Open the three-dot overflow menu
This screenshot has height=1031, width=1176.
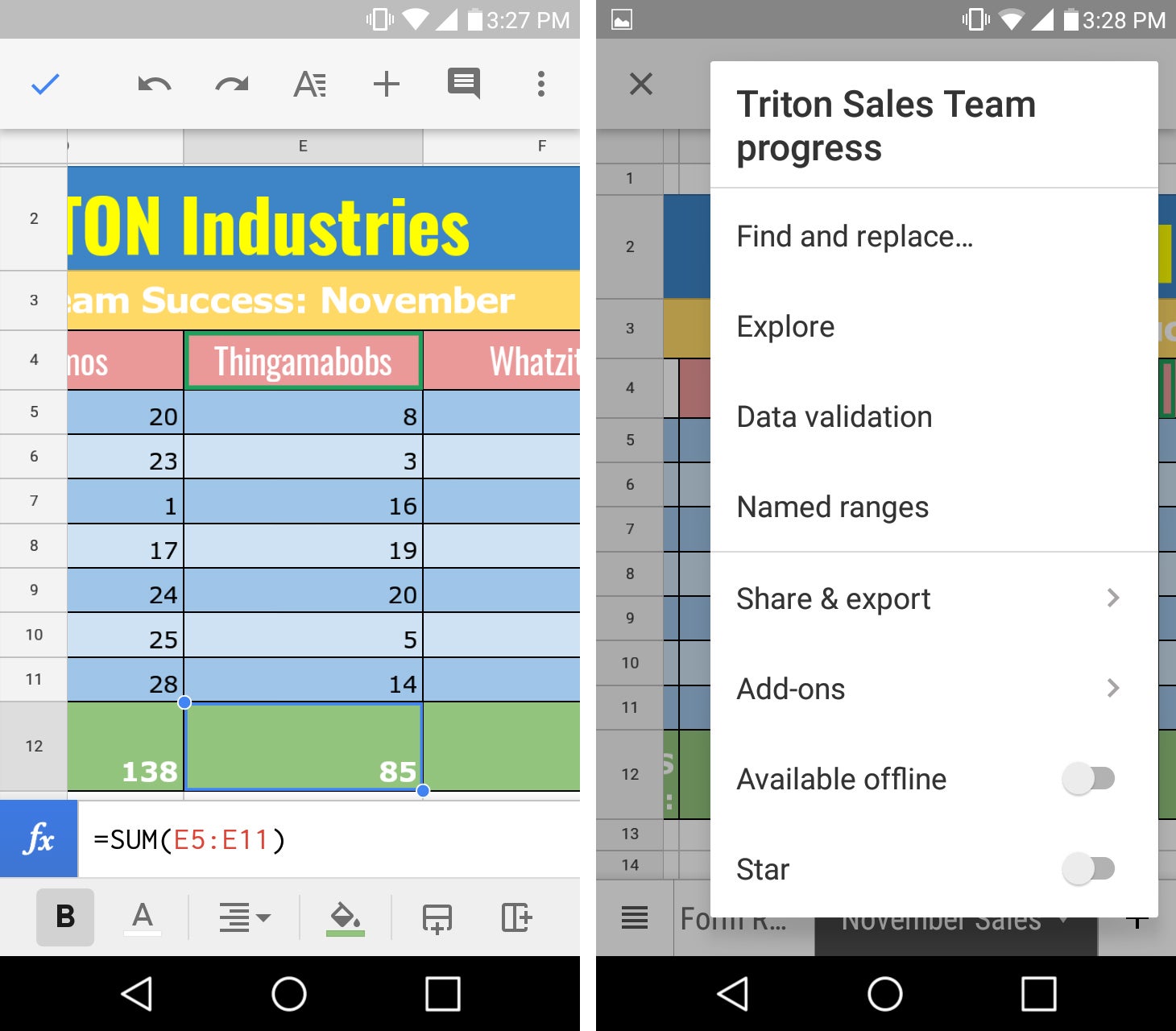541,84
